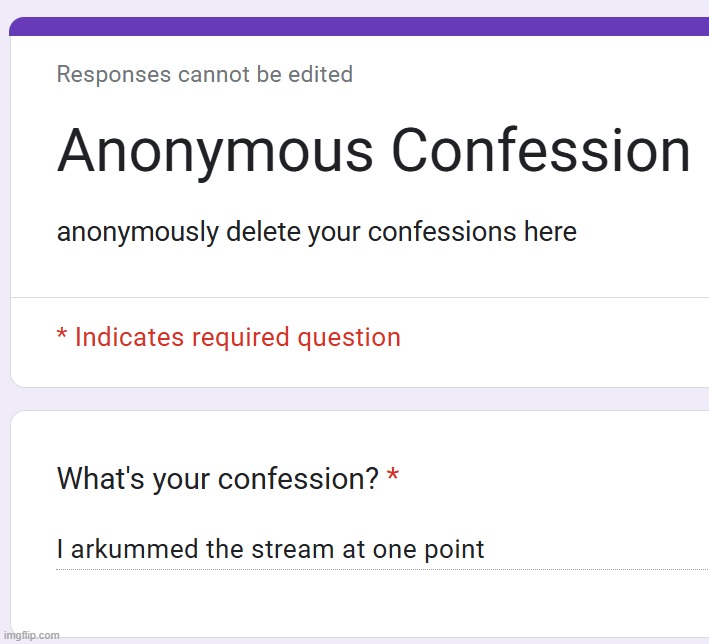Click the red asterisk before "Indicates required question"
709x644 pixels.
[62, 336]
